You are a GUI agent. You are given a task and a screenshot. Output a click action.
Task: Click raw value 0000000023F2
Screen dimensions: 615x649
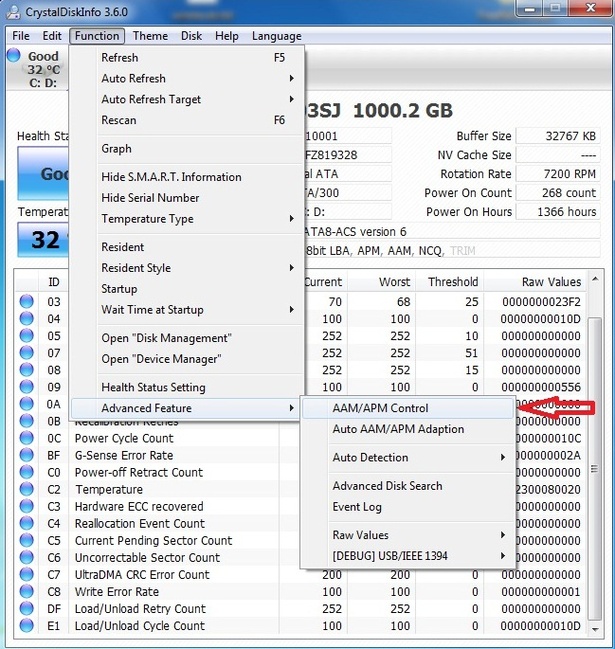[541, 302]
